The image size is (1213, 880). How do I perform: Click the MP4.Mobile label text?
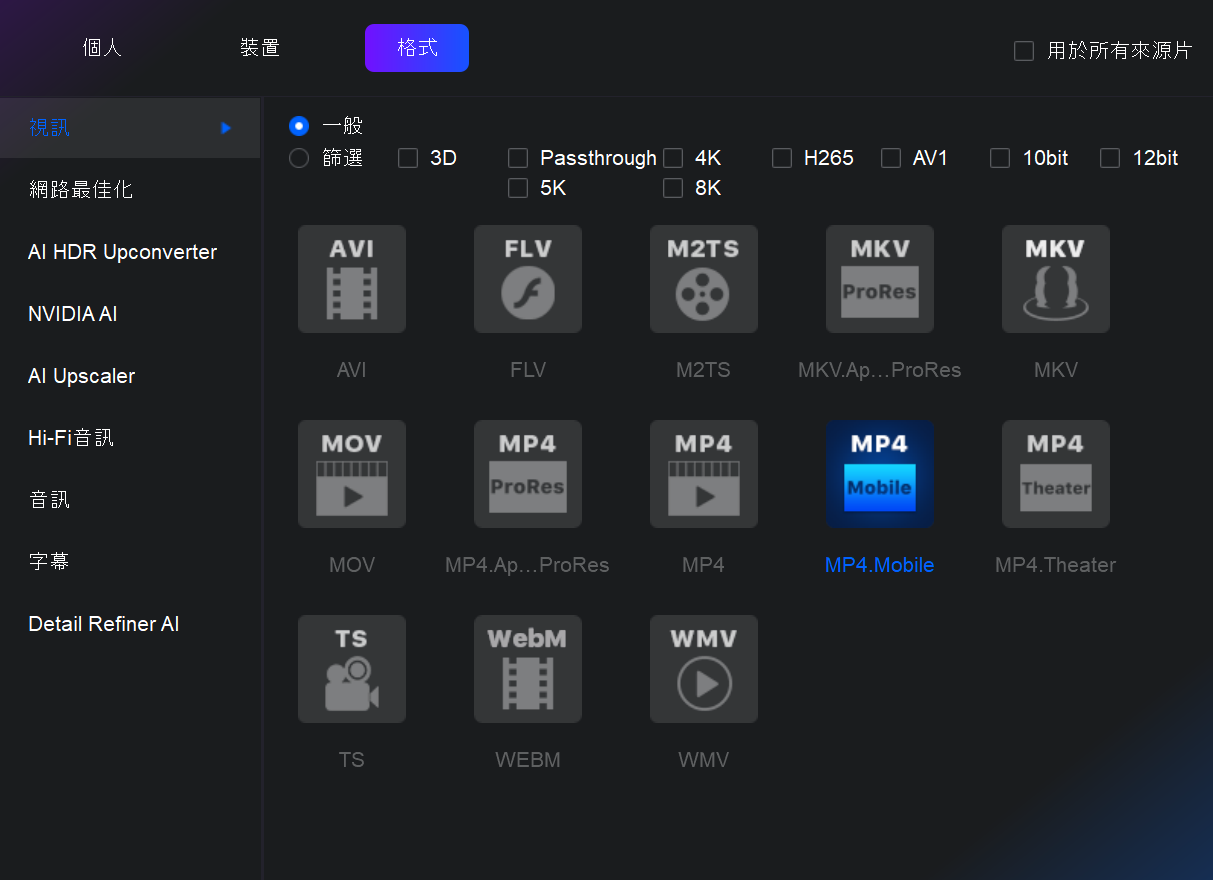(x=880, y=565)
